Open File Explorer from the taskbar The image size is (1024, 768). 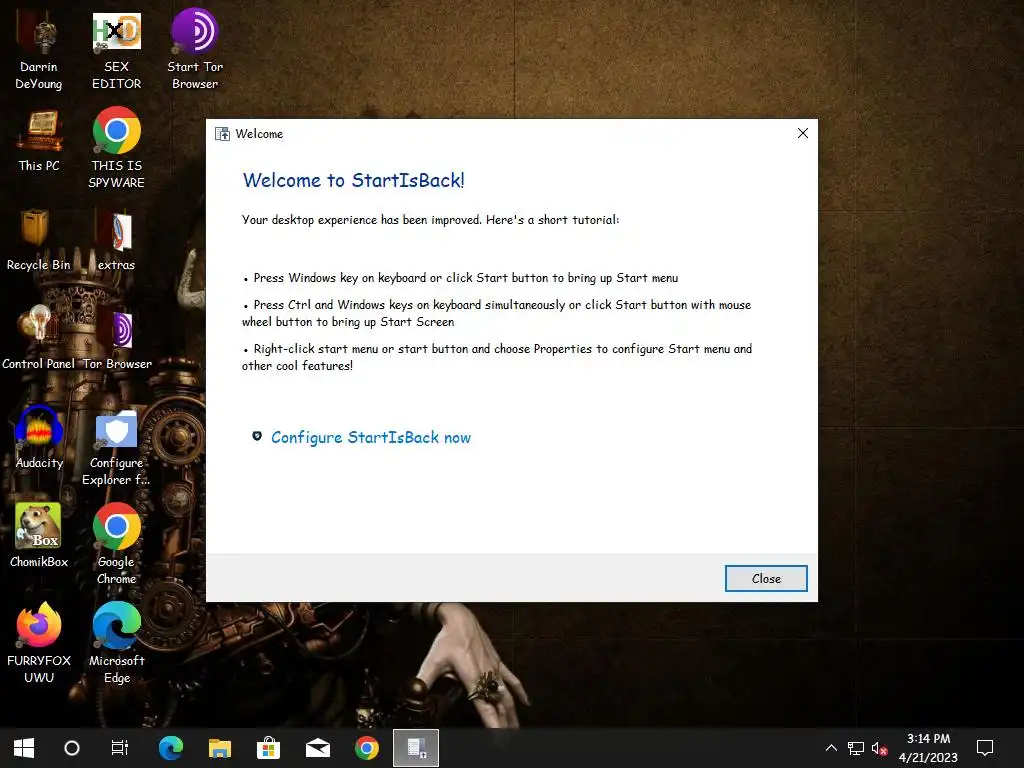coord(220,748)
